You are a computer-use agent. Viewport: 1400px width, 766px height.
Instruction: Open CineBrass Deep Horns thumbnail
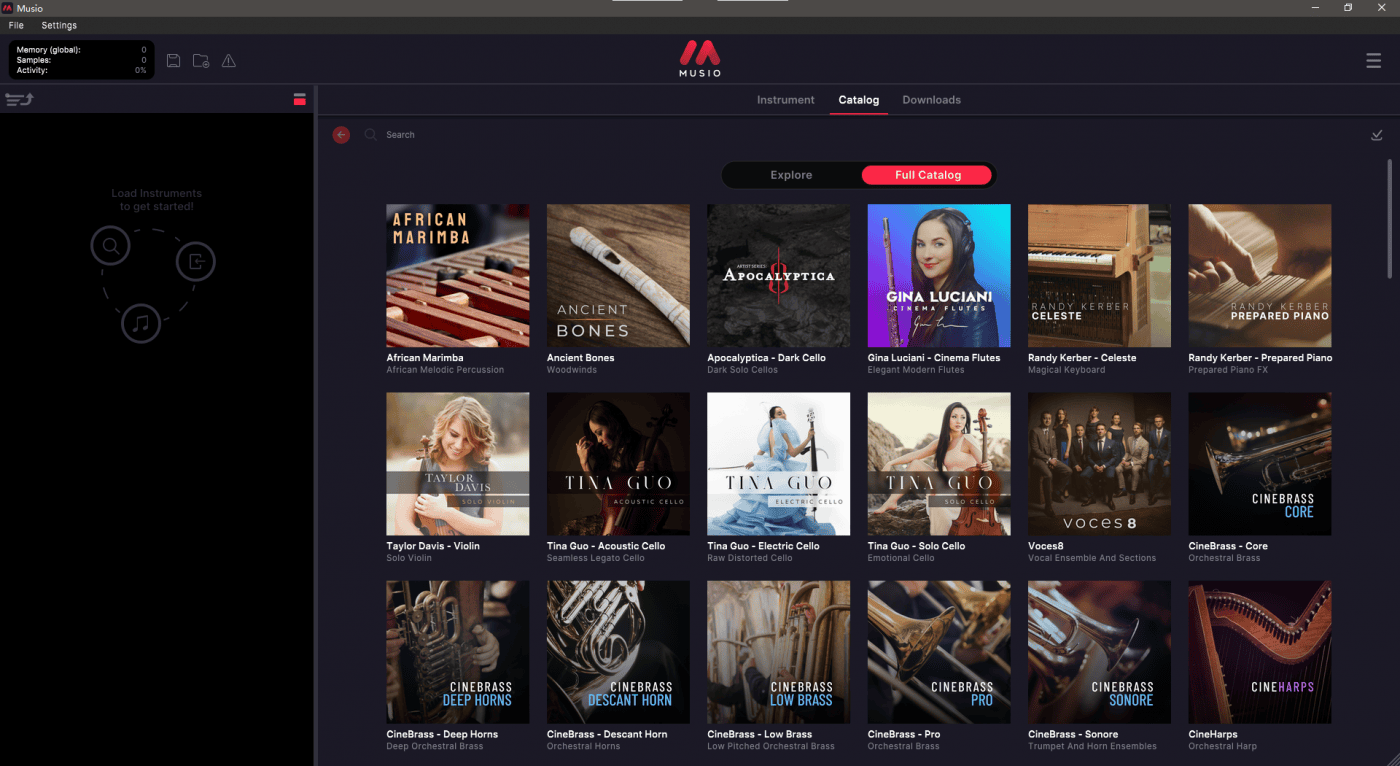pyautogui.click(x=458, y=652)
